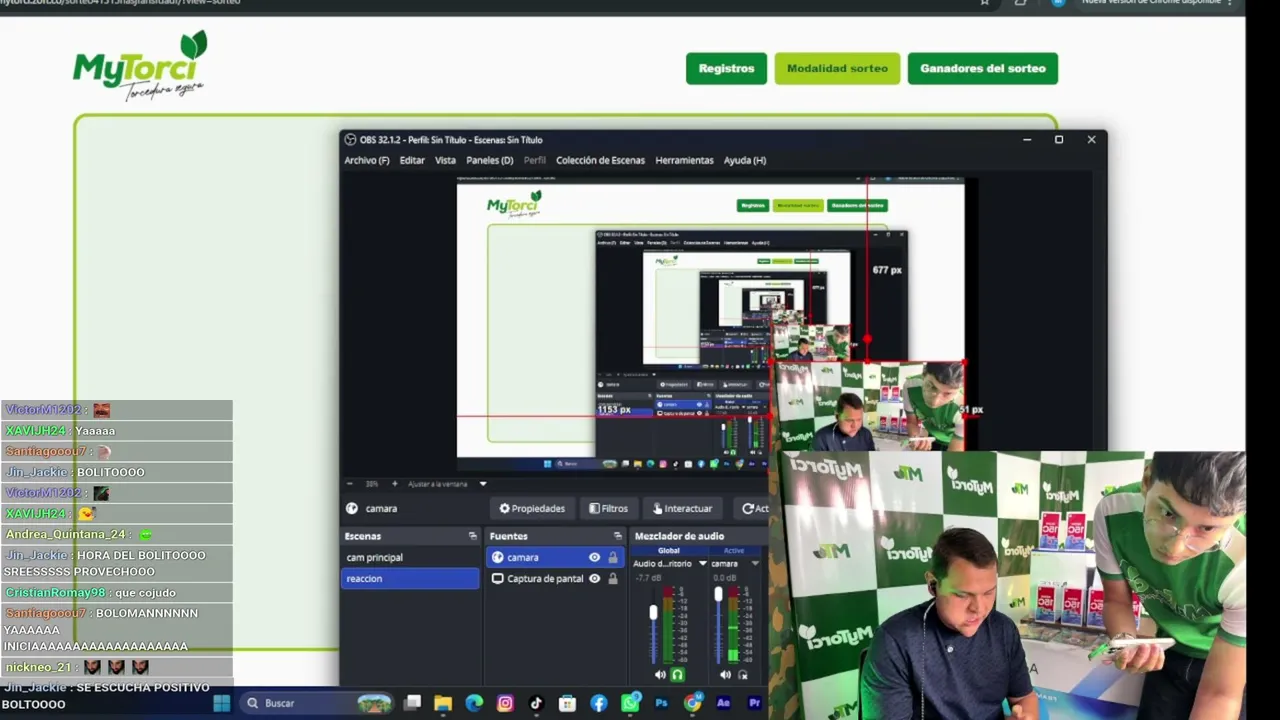The height and width of the screenshot is (720, 1280).
Task: Switch to the Active audio mixer tab
Action: pos(734,550)
